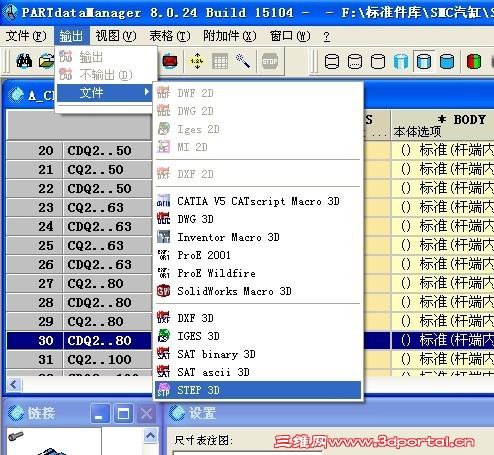
Task: Choose SAT ascii 3D export
Action: click(258, 372)
